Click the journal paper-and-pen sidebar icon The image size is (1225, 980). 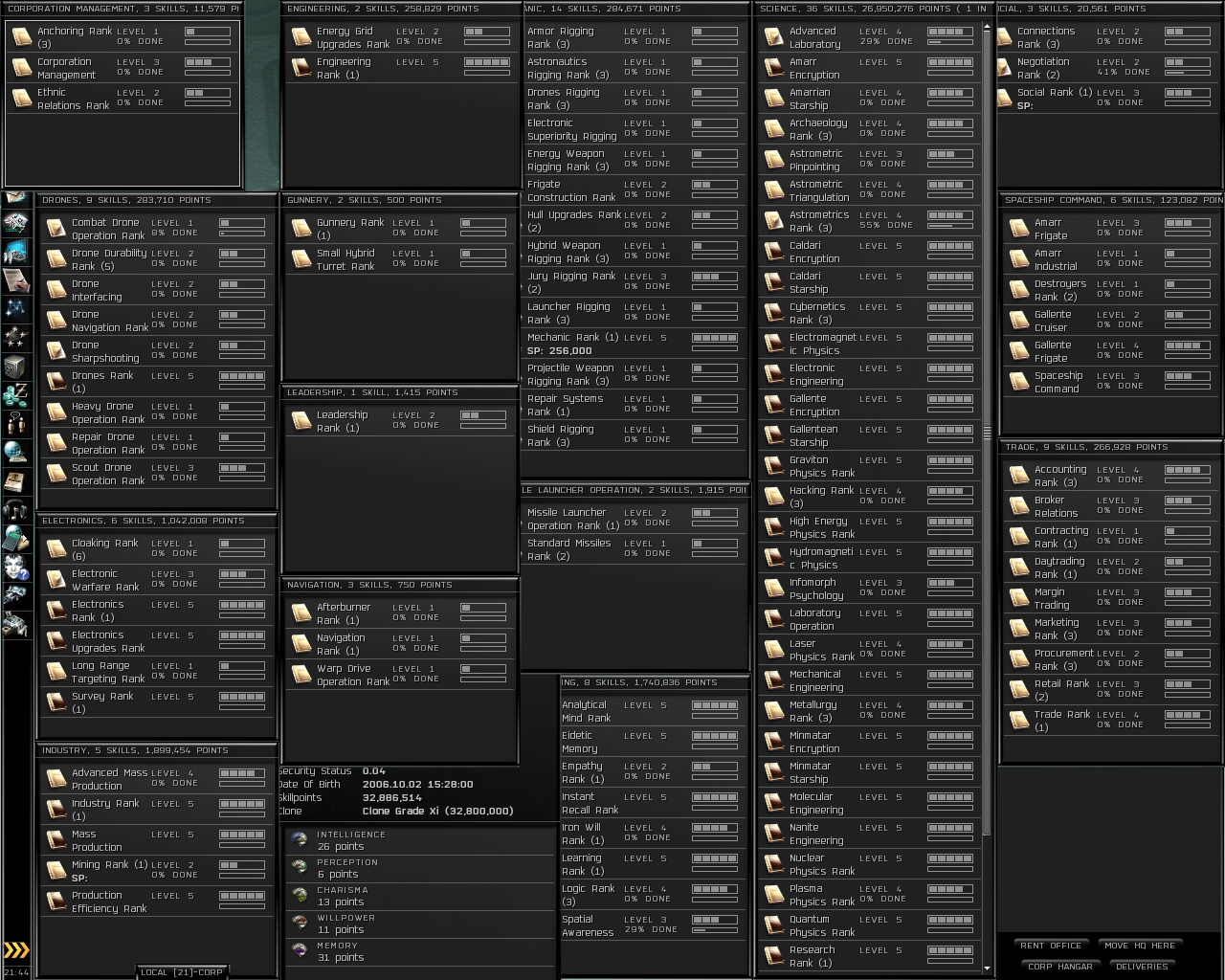click(x=15, y=279)
